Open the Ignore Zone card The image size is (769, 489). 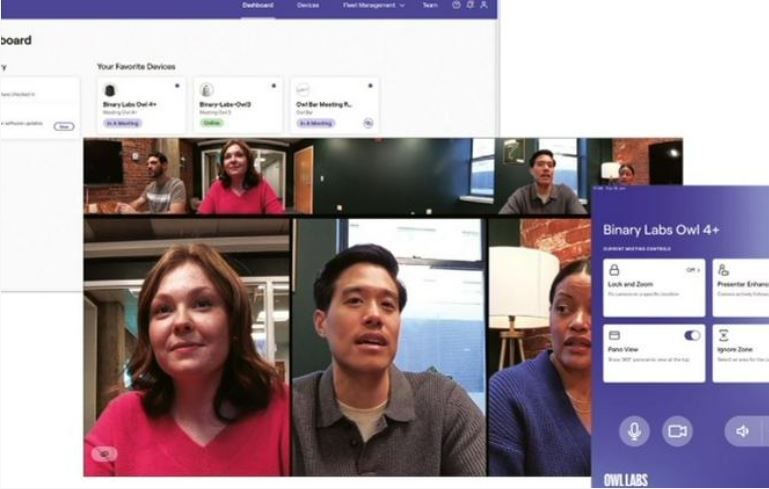click(741, 353)
